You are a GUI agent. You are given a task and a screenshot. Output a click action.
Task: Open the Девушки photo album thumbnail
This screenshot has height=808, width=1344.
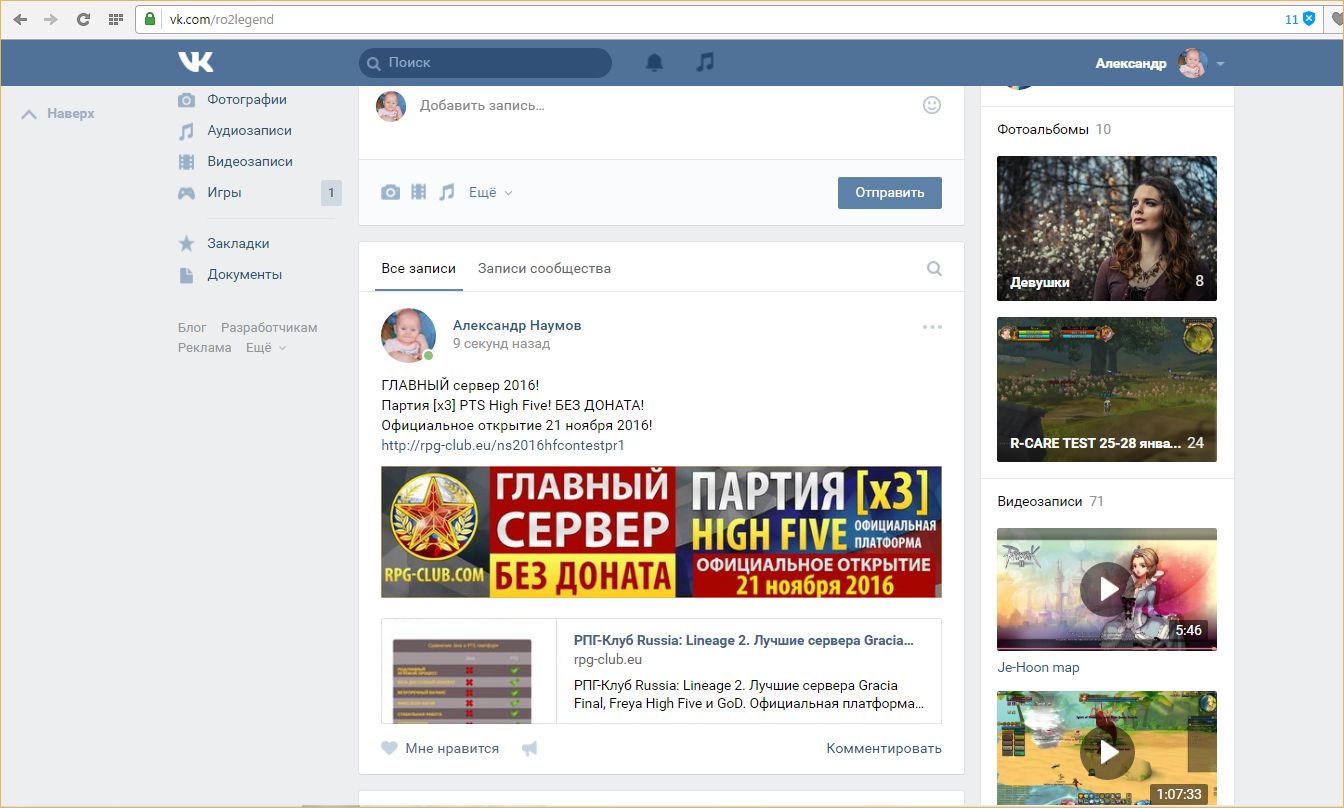(1107, 228)
